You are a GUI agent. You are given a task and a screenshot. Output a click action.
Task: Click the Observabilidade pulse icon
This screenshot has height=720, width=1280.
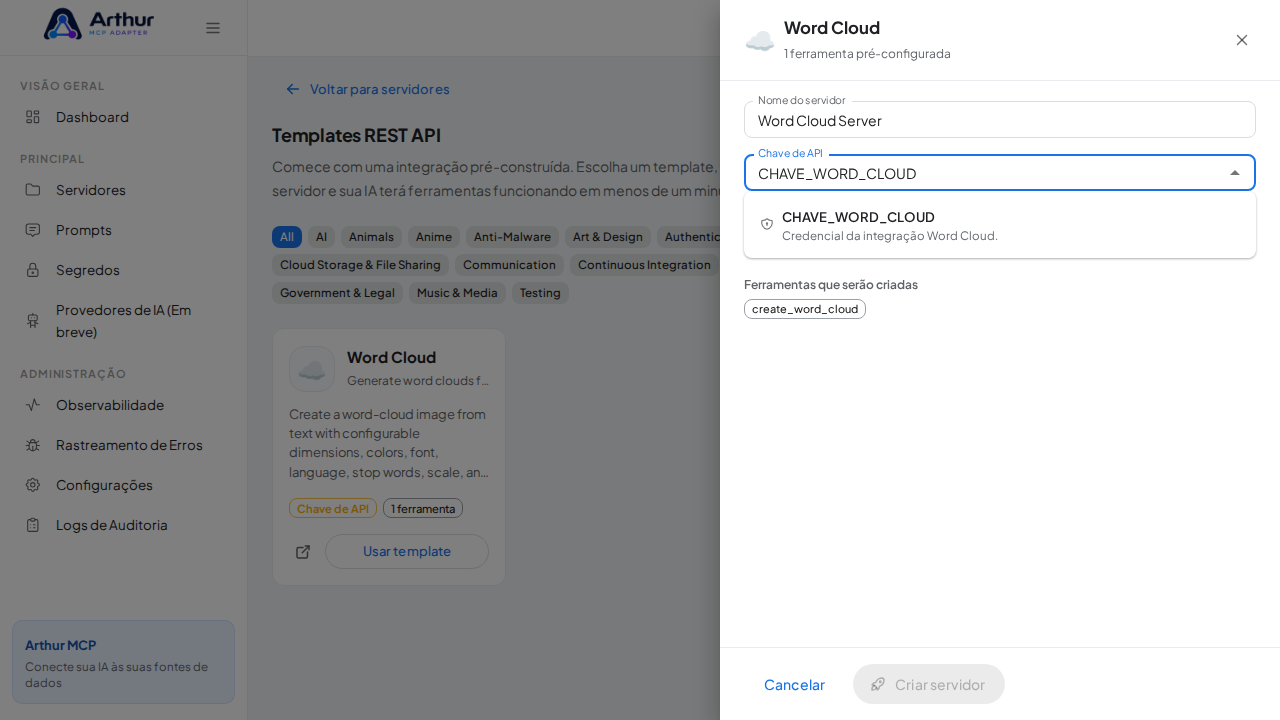33,405
